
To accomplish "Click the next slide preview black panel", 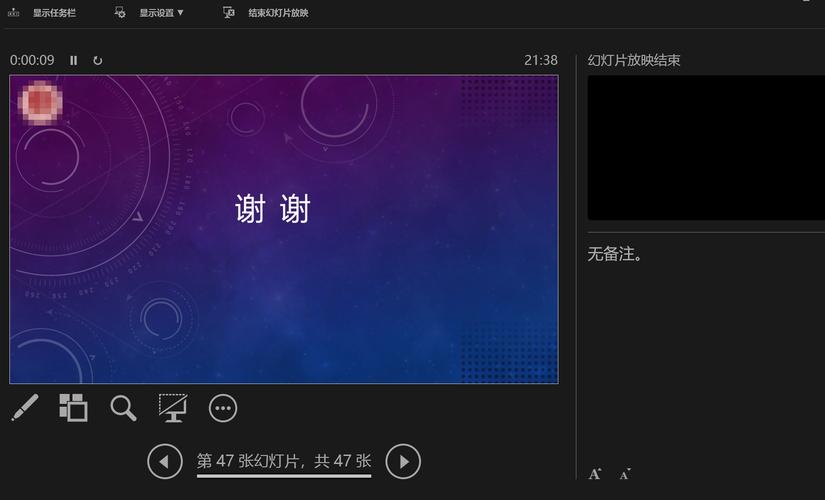I will tap(706, 147).
